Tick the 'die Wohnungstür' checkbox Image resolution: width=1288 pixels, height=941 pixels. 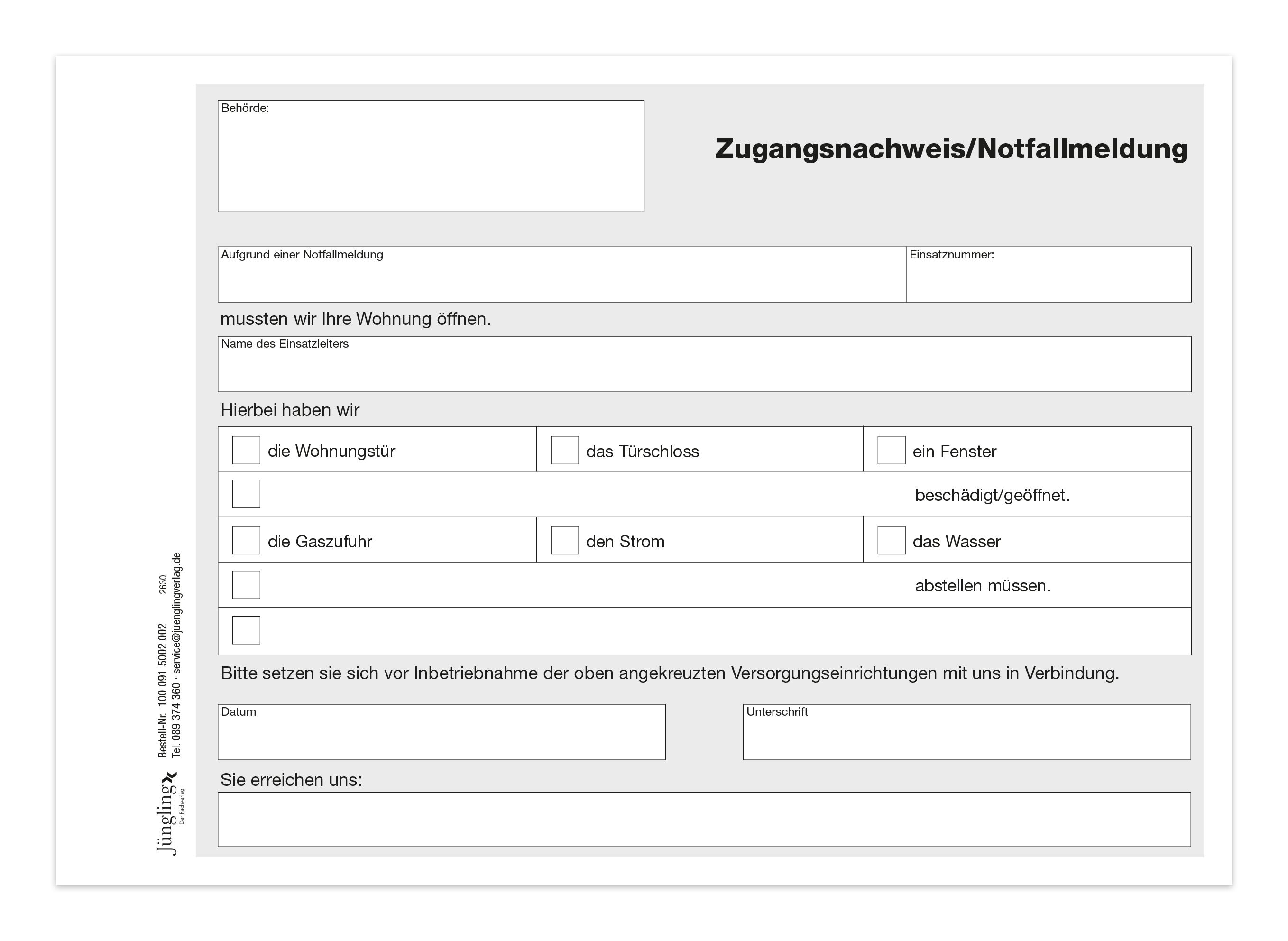246,450
